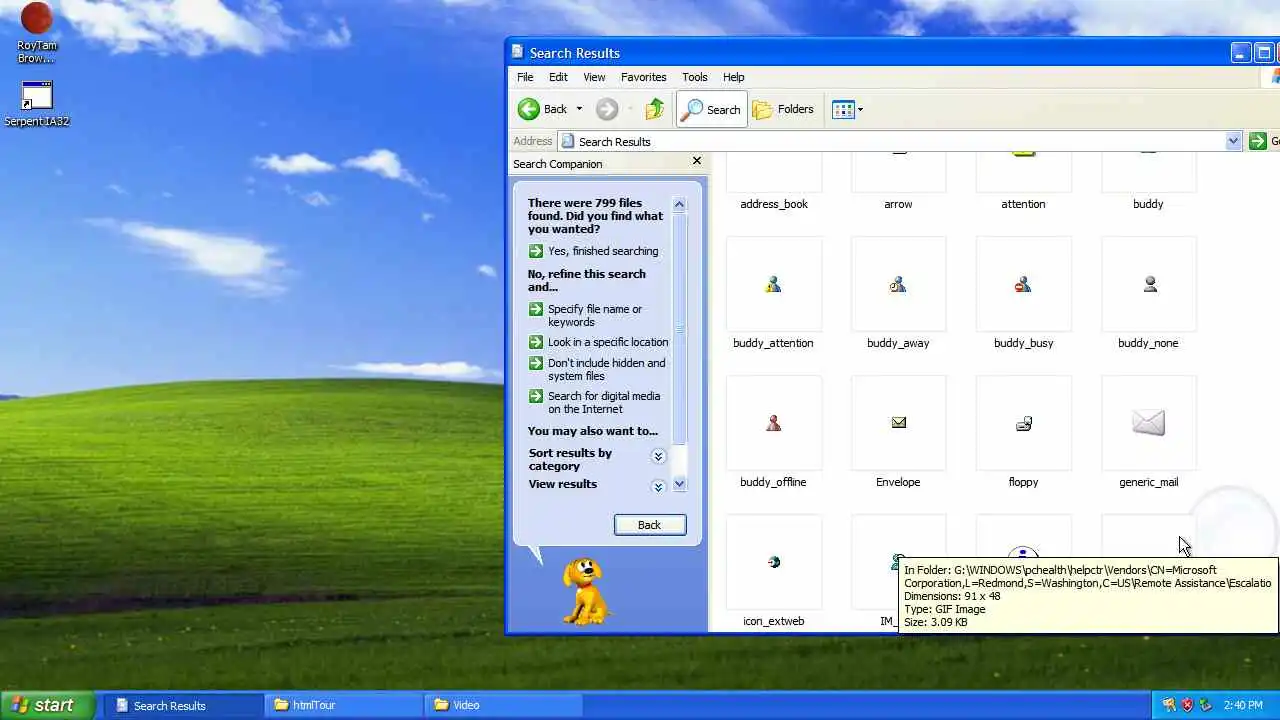Select the buddy_busy image file

click(x=1023, y=285)
